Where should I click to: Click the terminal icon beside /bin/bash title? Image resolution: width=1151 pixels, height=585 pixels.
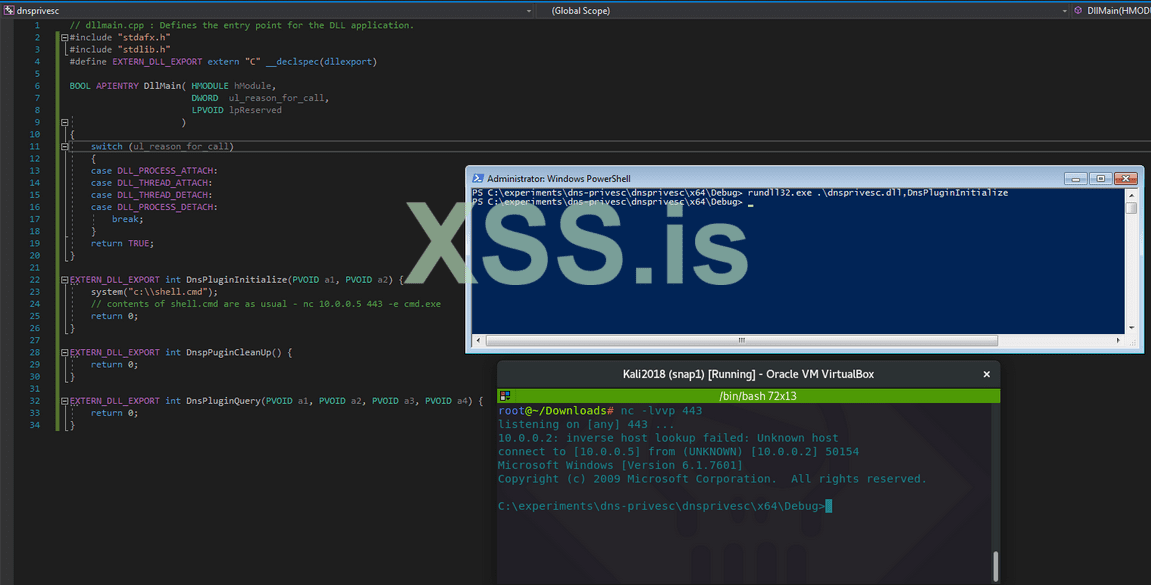505,396
